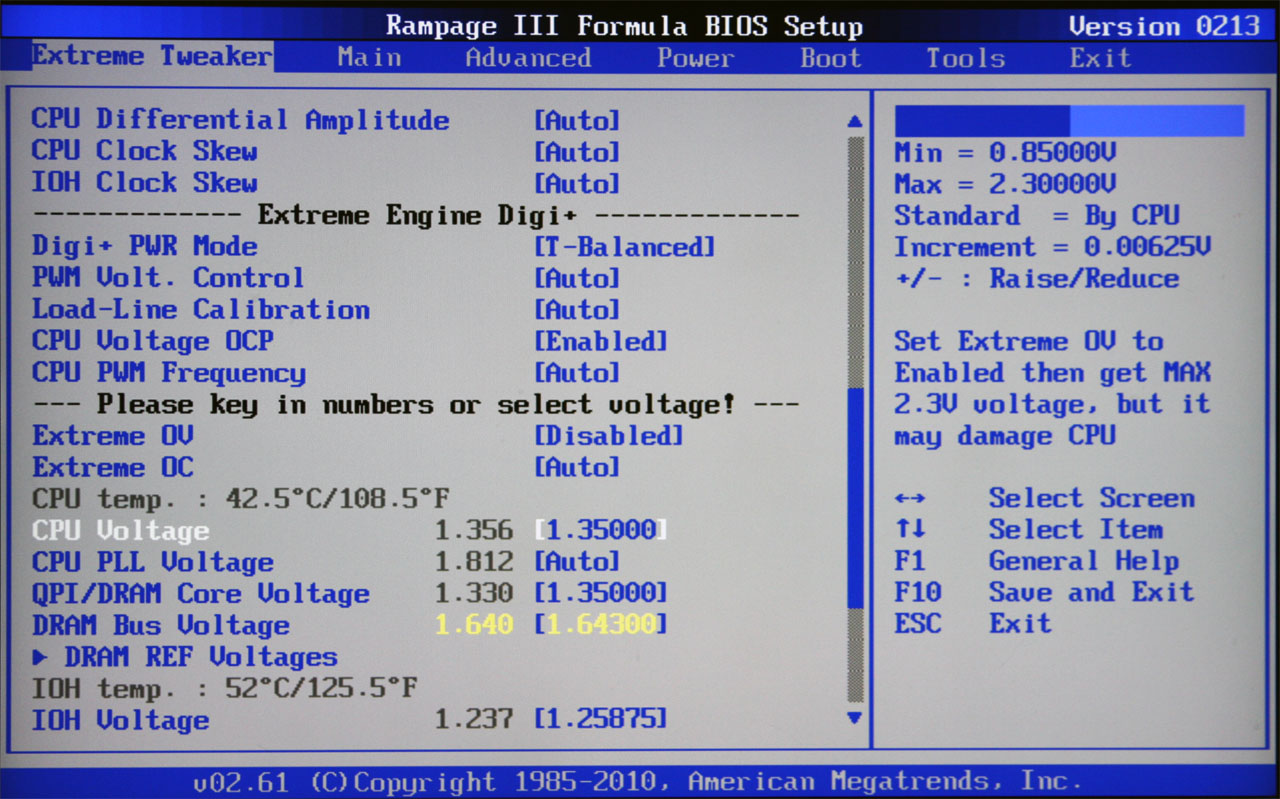
Task: Go to the Boot tab
Action: [831, 57]
